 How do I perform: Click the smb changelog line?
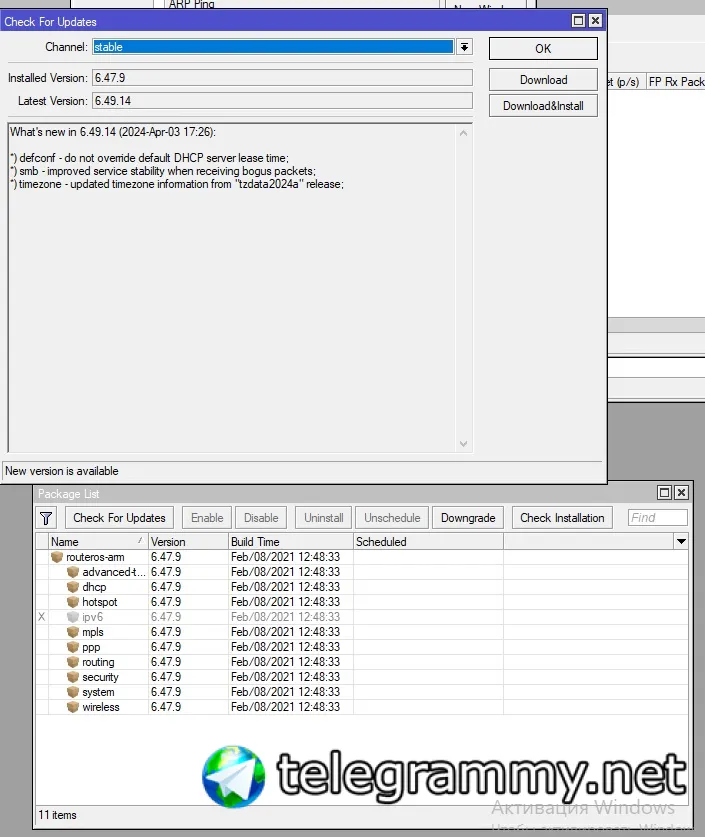coord(163,171)
